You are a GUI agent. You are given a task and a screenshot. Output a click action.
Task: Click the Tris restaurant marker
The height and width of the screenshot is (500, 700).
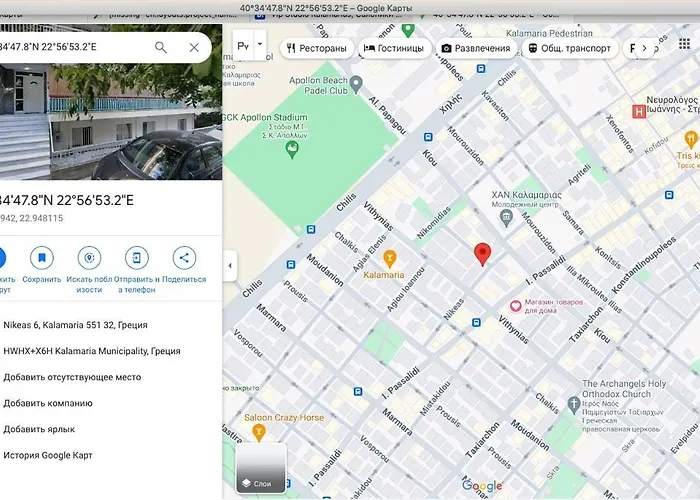(691, 140)
